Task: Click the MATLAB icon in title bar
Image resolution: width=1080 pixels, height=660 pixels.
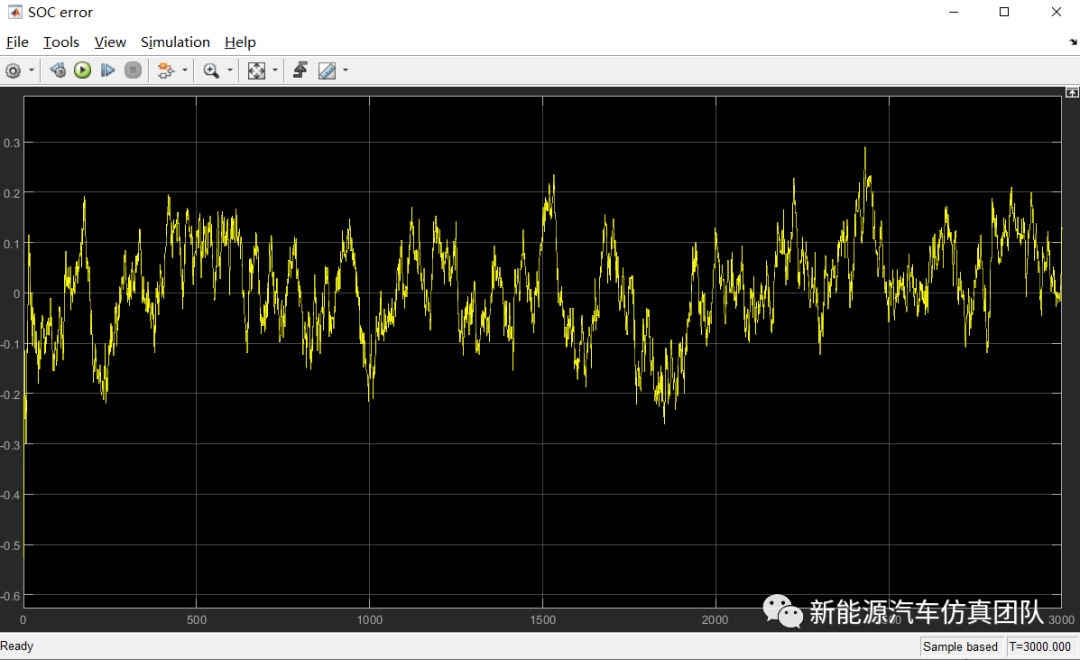Action: pyautogui.click(x=14, y=12)
